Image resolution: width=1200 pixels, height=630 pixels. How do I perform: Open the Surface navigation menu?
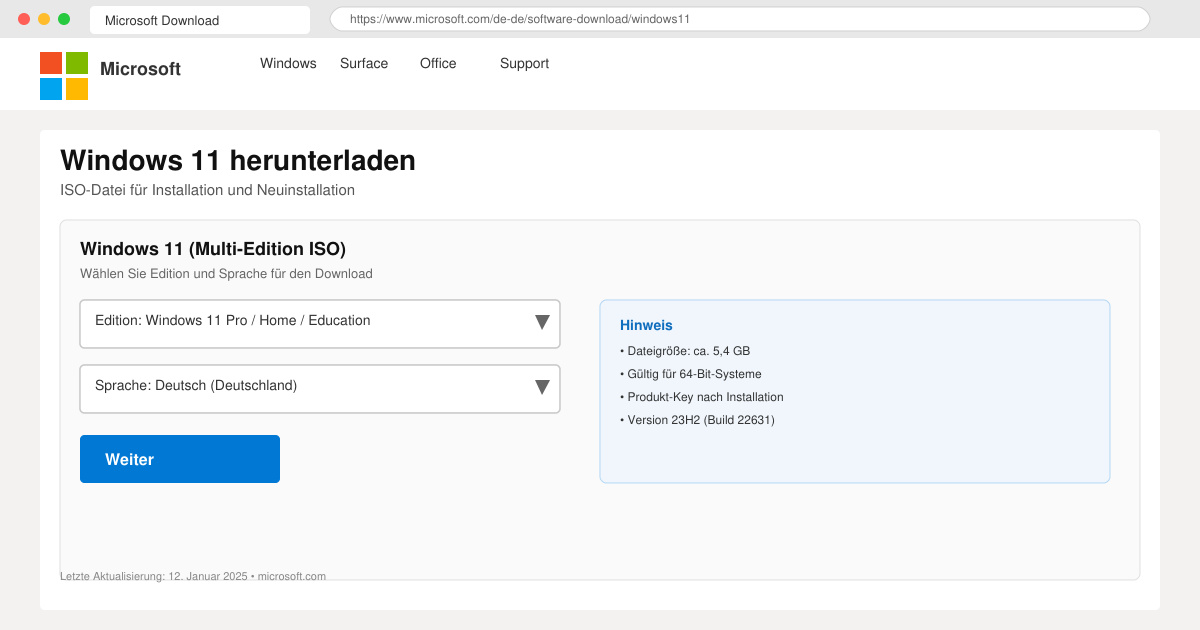[x=364, y=63]
